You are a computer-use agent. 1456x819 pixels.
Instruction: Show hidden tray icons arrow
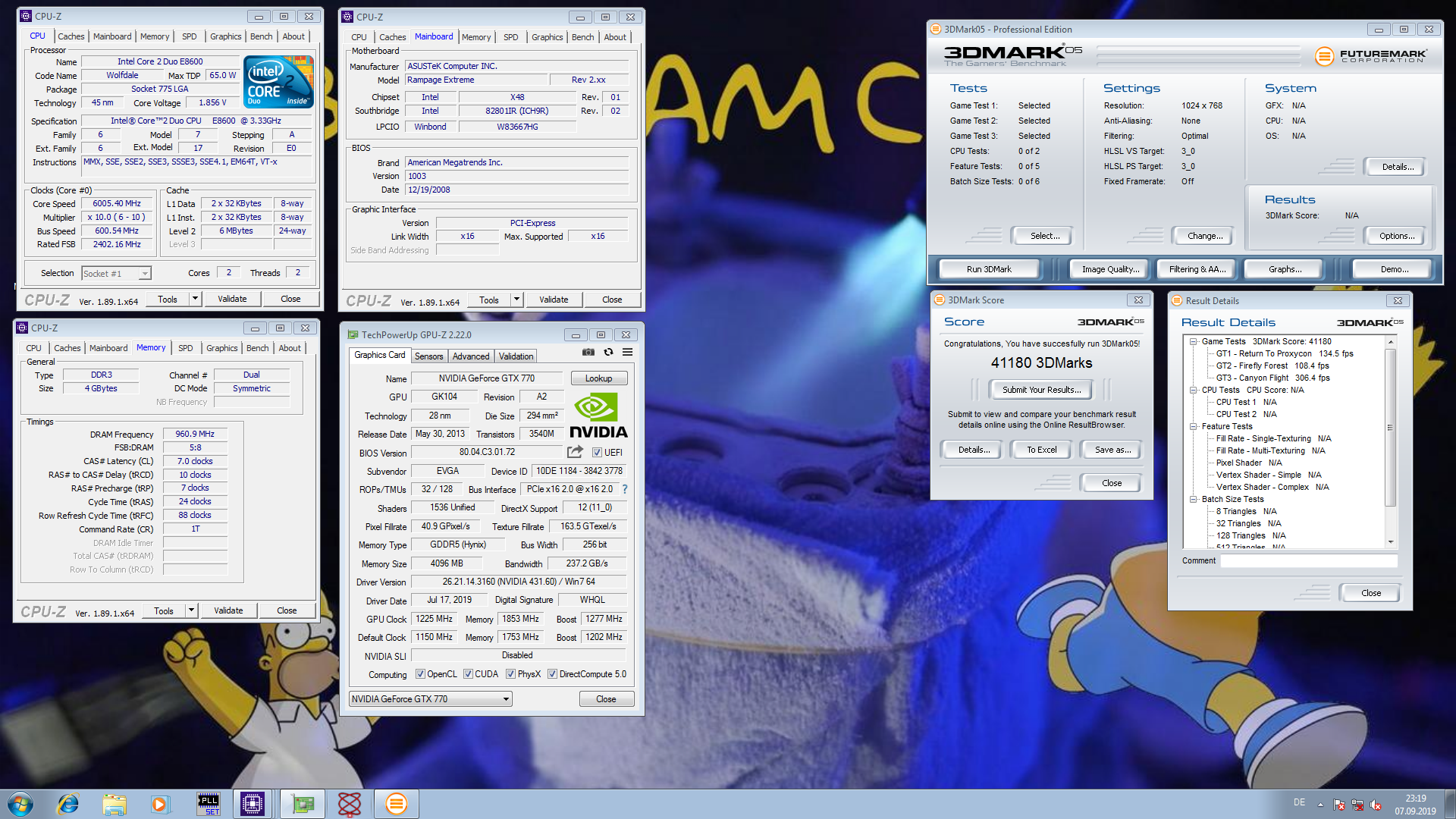pyautogui.click(x=1320, y=805)
